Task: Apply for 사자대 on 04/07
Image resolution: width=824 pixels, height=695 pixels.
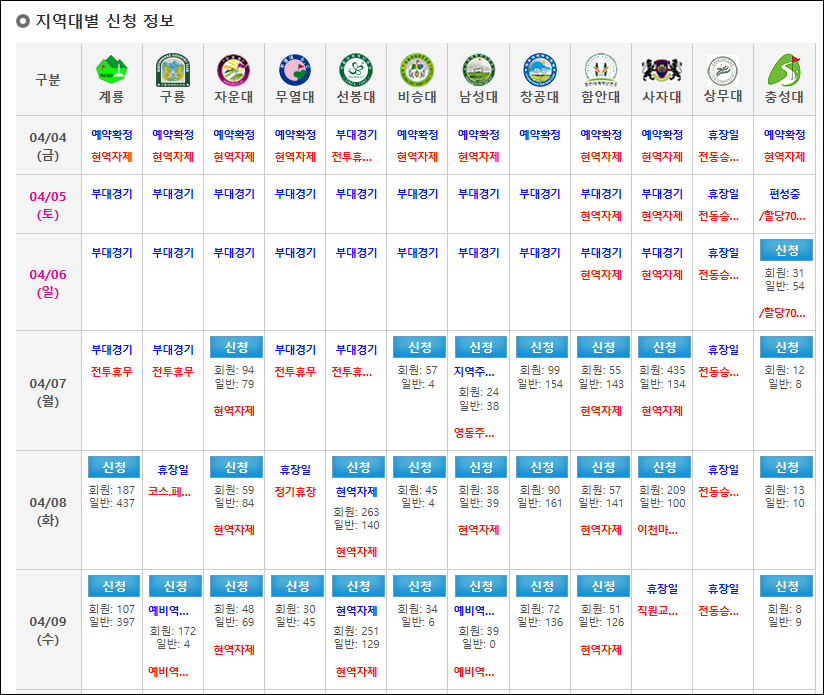Action: [x=664, y=347]
